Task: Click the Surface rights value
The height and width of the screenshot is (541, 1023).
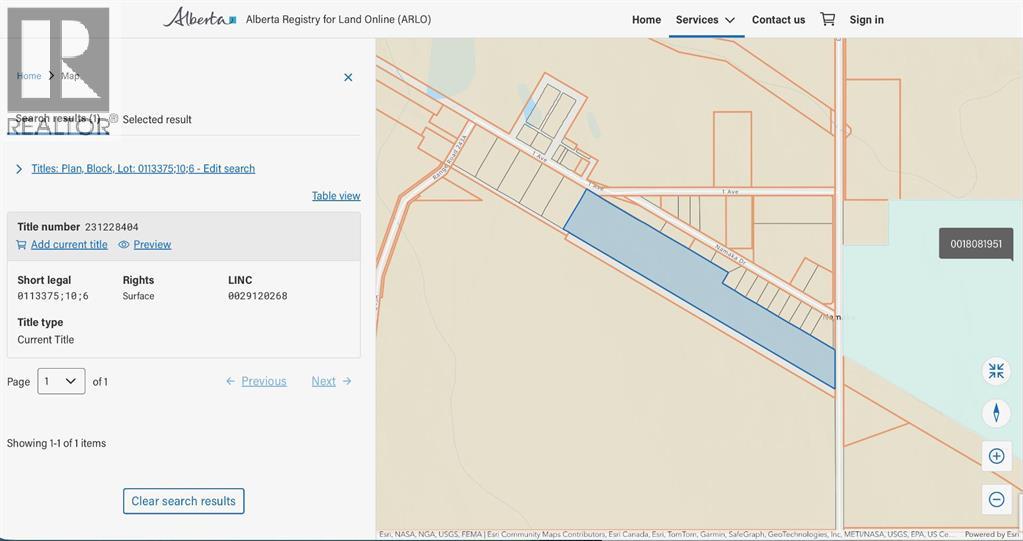Action: [x=138, y=296]
